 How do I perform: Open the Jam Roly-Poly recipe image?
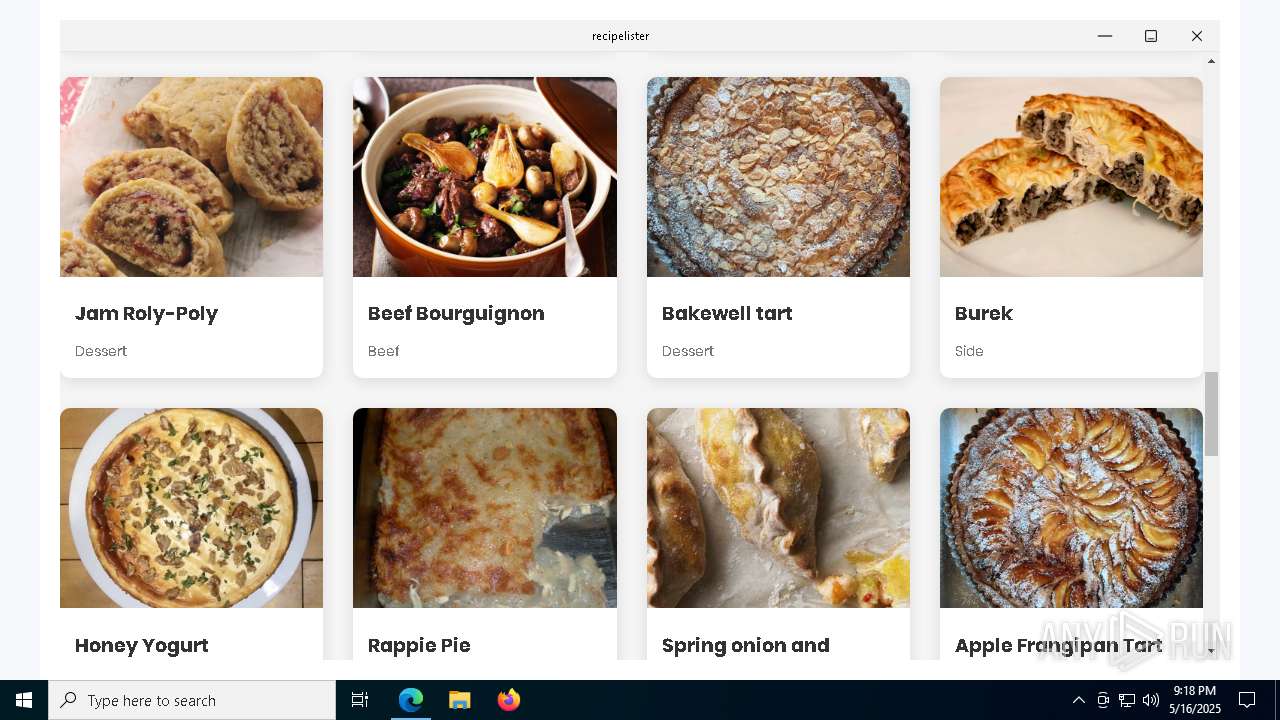191,177
